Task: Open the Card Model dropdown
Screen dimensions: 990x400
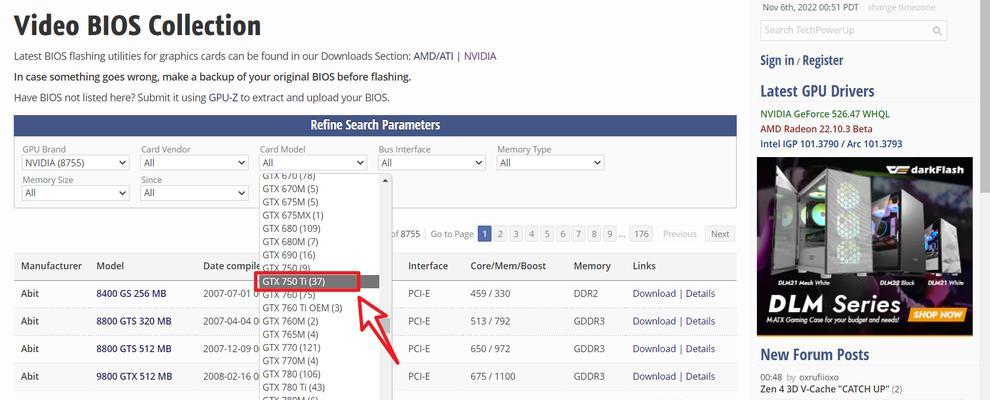Action: (x=313, y=163)
